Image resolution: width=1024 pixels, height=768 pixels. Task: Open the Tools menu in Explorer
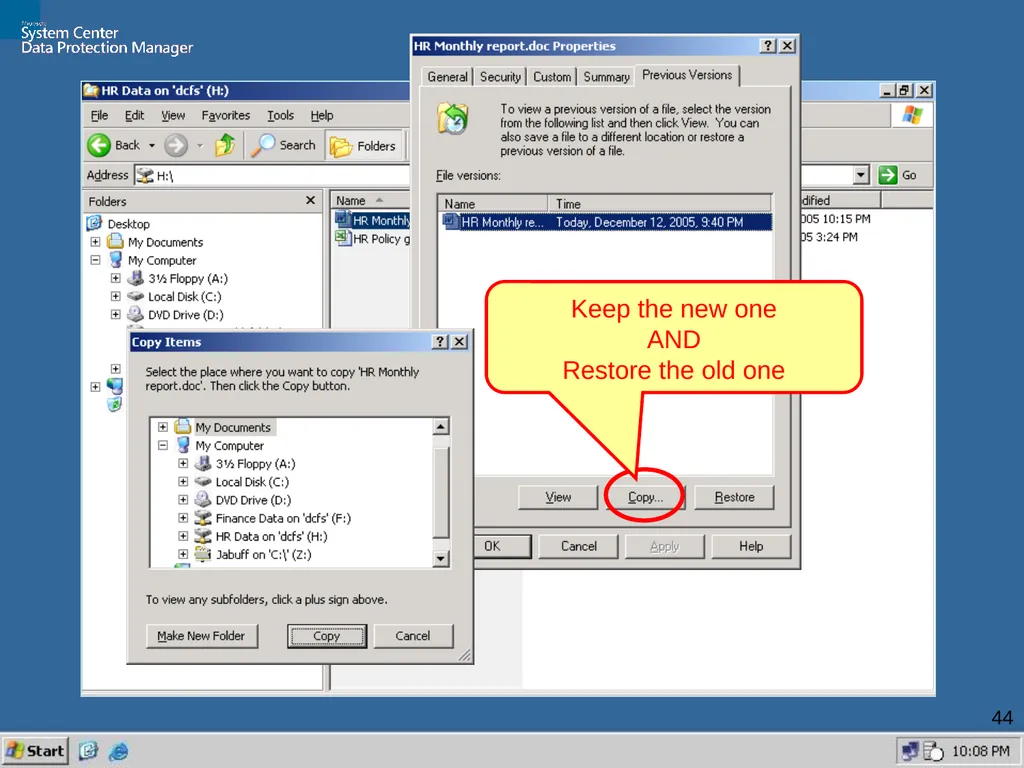(x=280, y=116)
